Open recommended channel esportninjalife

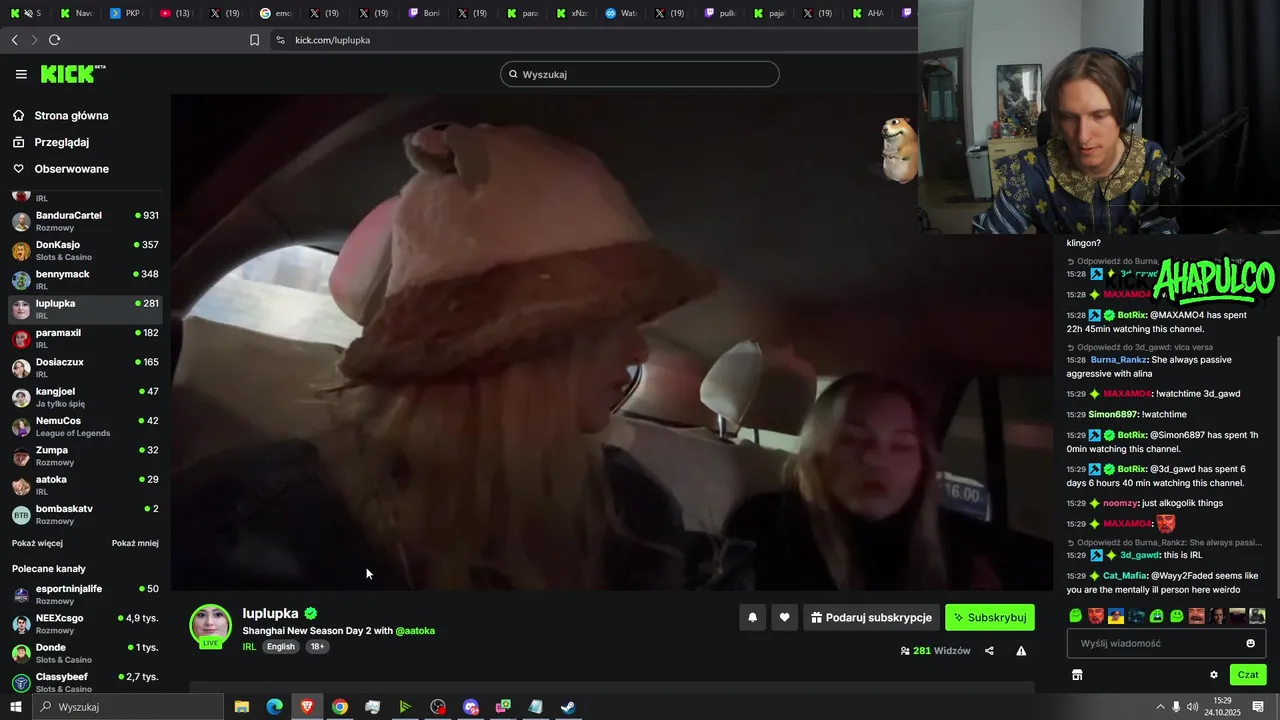[x=85, y=594]
